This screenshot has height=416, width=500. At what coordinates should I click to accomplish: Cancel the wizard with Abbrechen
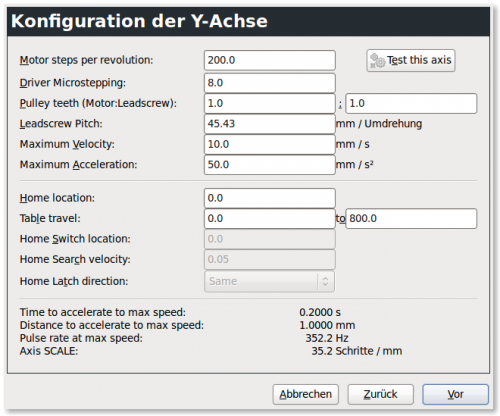306,394
